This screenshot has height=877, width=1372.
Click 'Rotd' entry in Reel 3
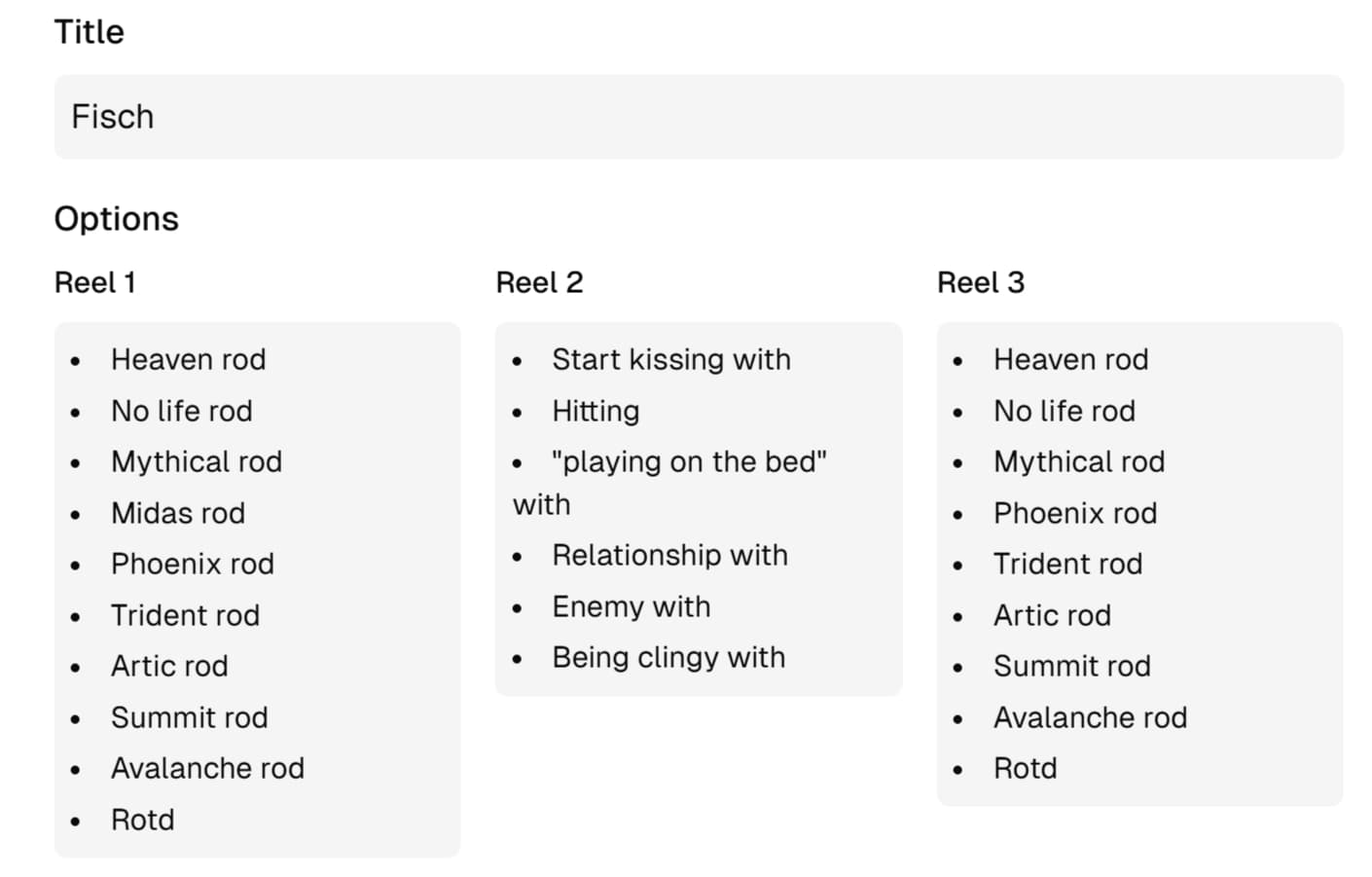[1025, 768]
